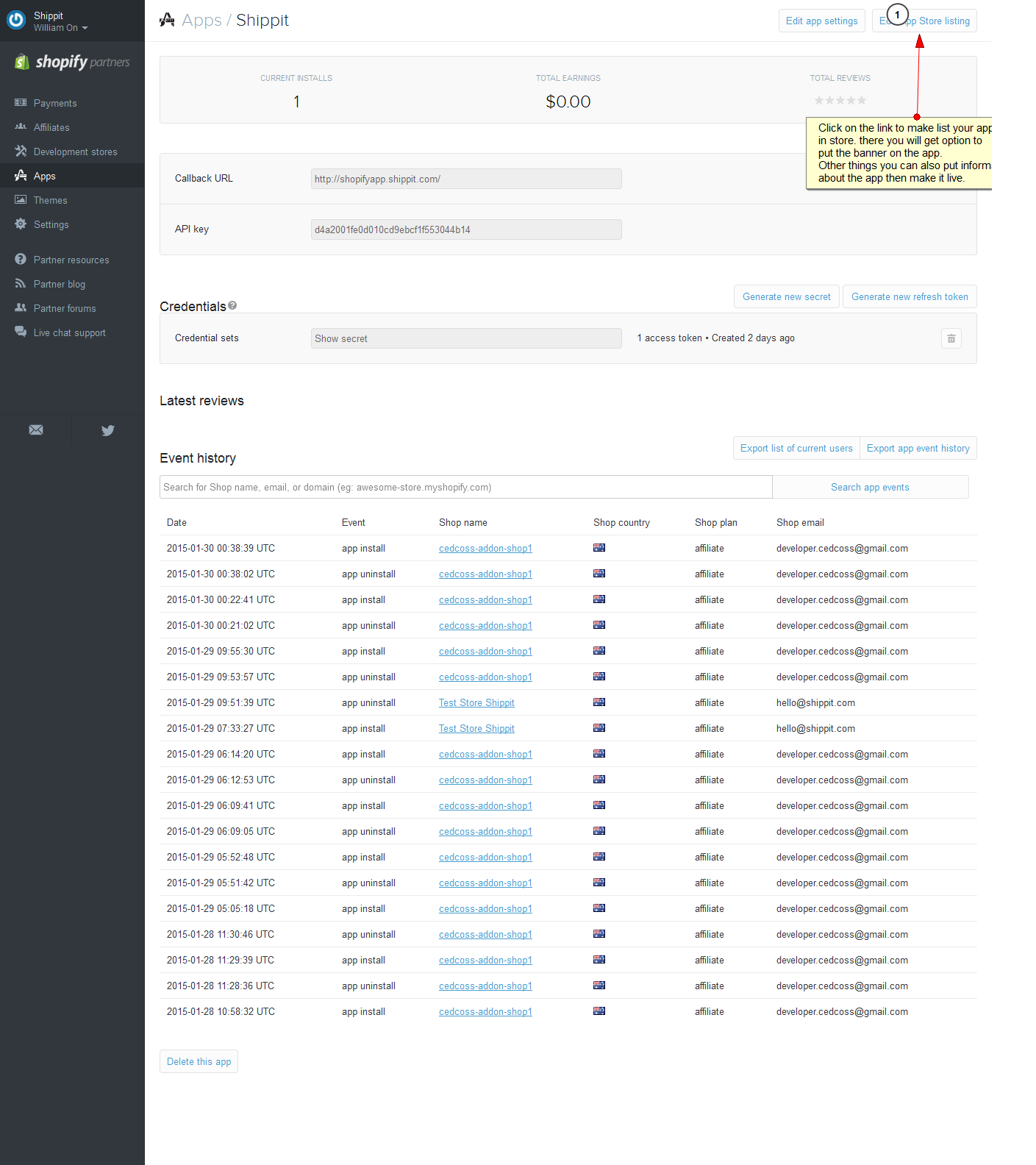This screenshot has height=1165, width=1036.
Task: Open cedcoss-addon-shop1 link at 2015-01-29 05:05:18
Action: pyautogui.click(x=485, y=908)
